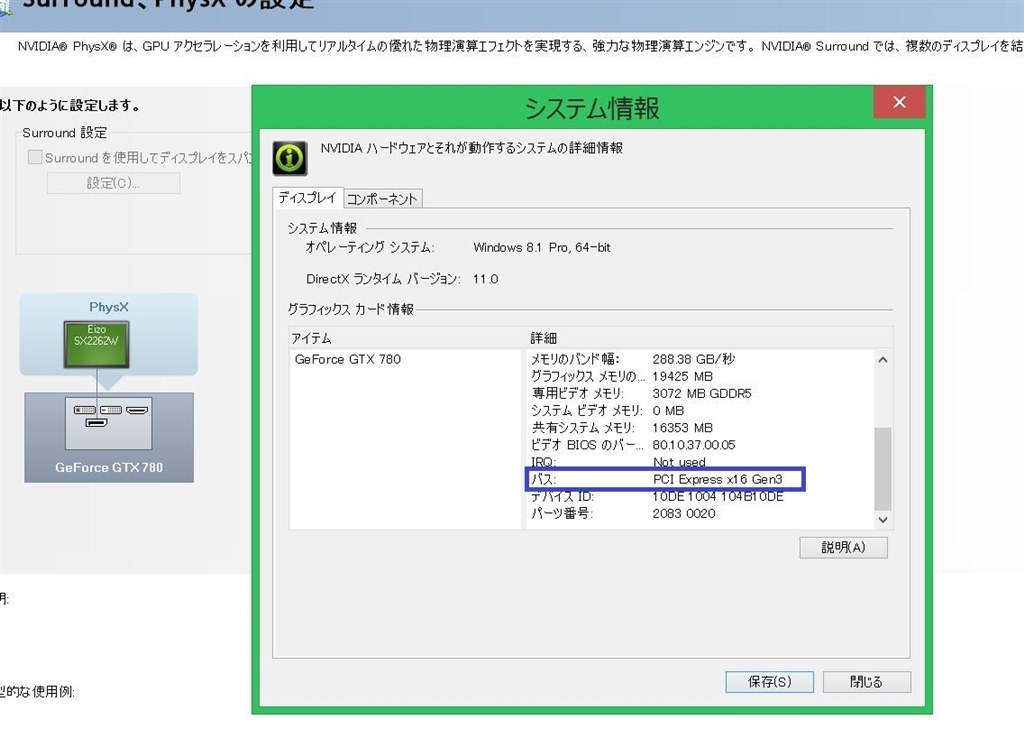
Task: Select the パーツ番号 2083 0020 row
Action: pos(699,513)
